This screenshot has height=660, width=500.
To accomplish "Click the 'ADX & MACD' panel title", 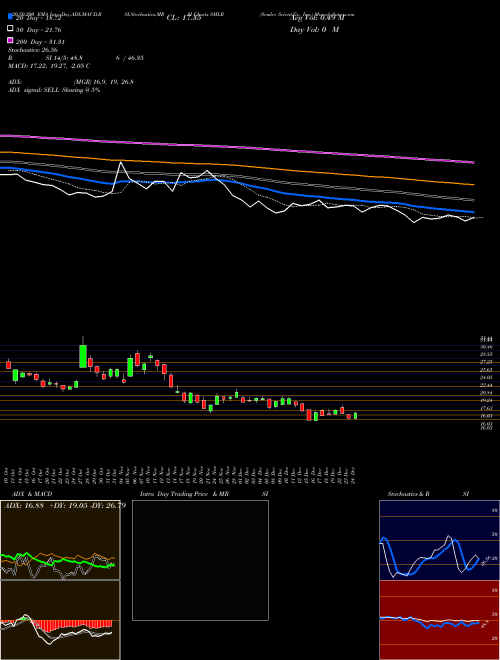I will 32,494.
